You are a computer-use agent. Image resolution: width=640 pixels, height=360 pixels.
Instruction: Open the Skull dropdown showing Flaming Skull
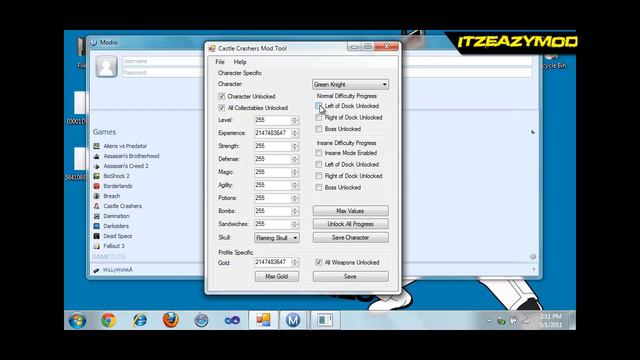pos(277,238)
